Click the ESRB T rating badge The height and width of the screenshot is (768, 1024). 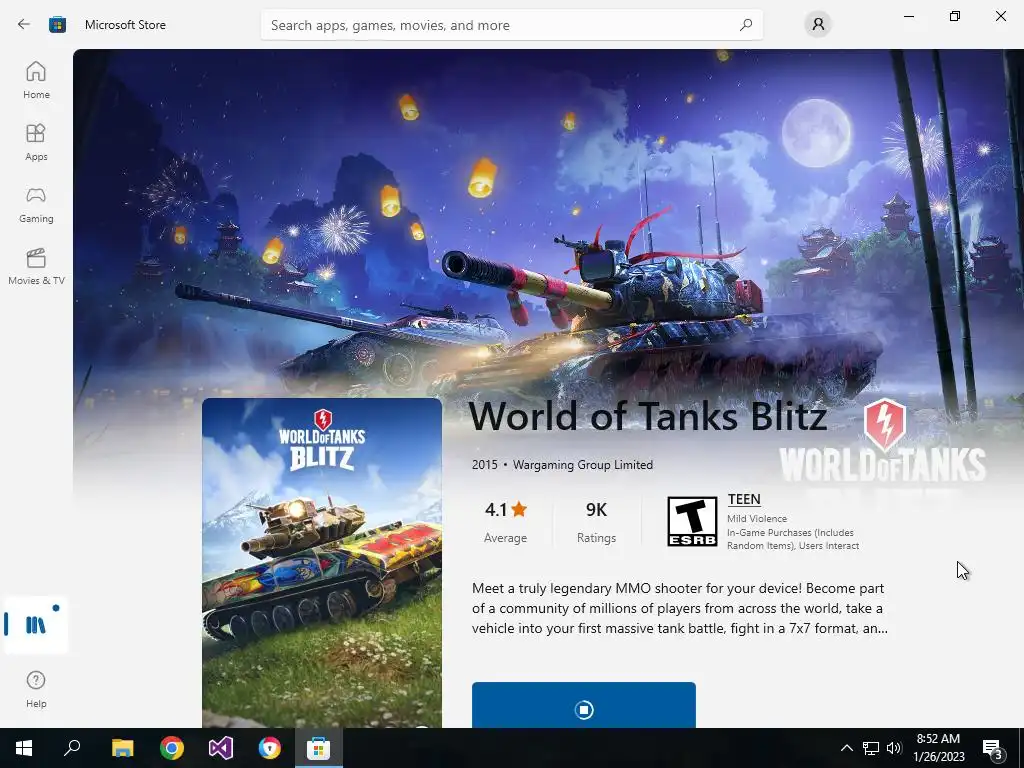click(692, 521)
